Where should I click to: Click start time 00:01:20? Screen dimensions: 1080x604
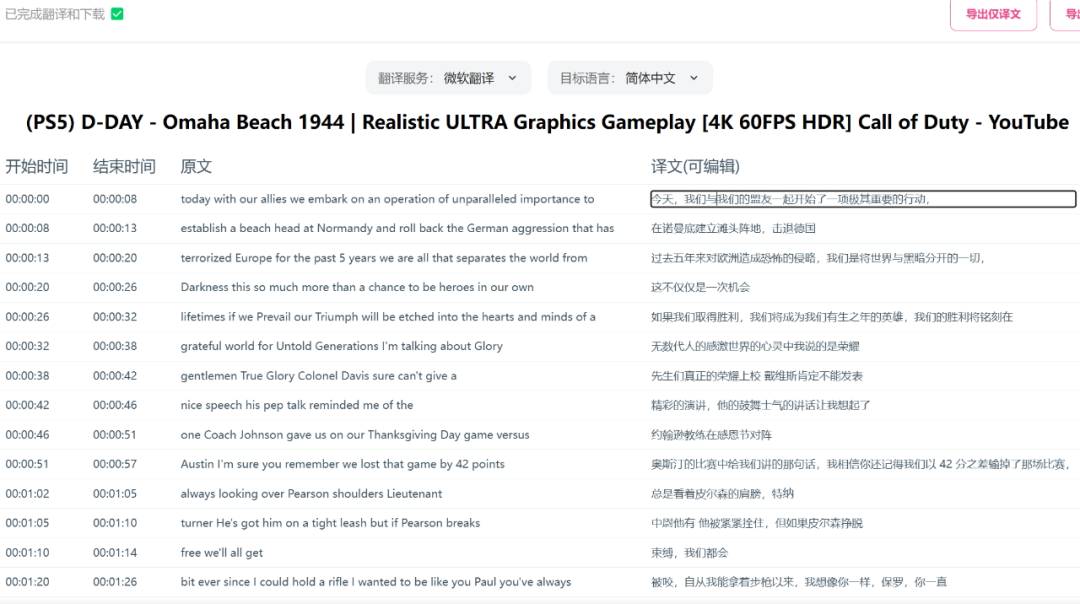(28, 582)
